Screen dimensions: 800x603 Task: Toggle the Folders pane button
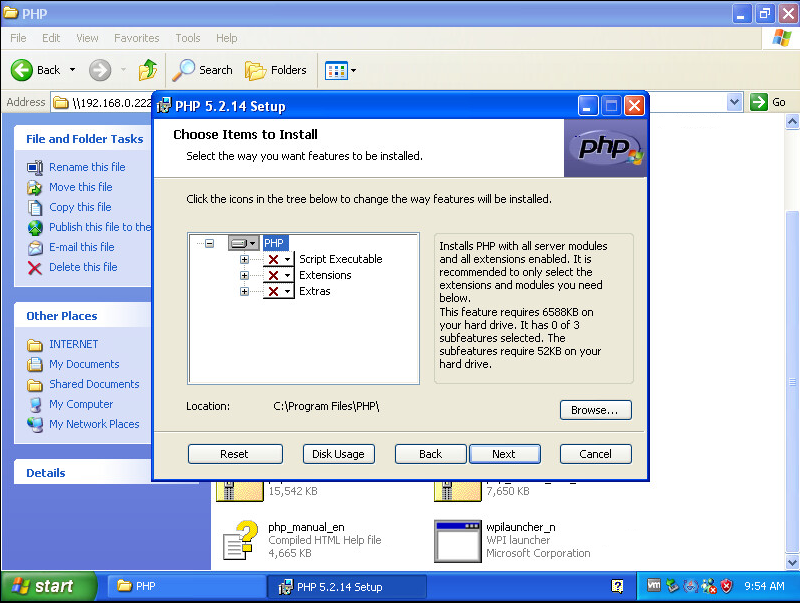pos(276,70)
